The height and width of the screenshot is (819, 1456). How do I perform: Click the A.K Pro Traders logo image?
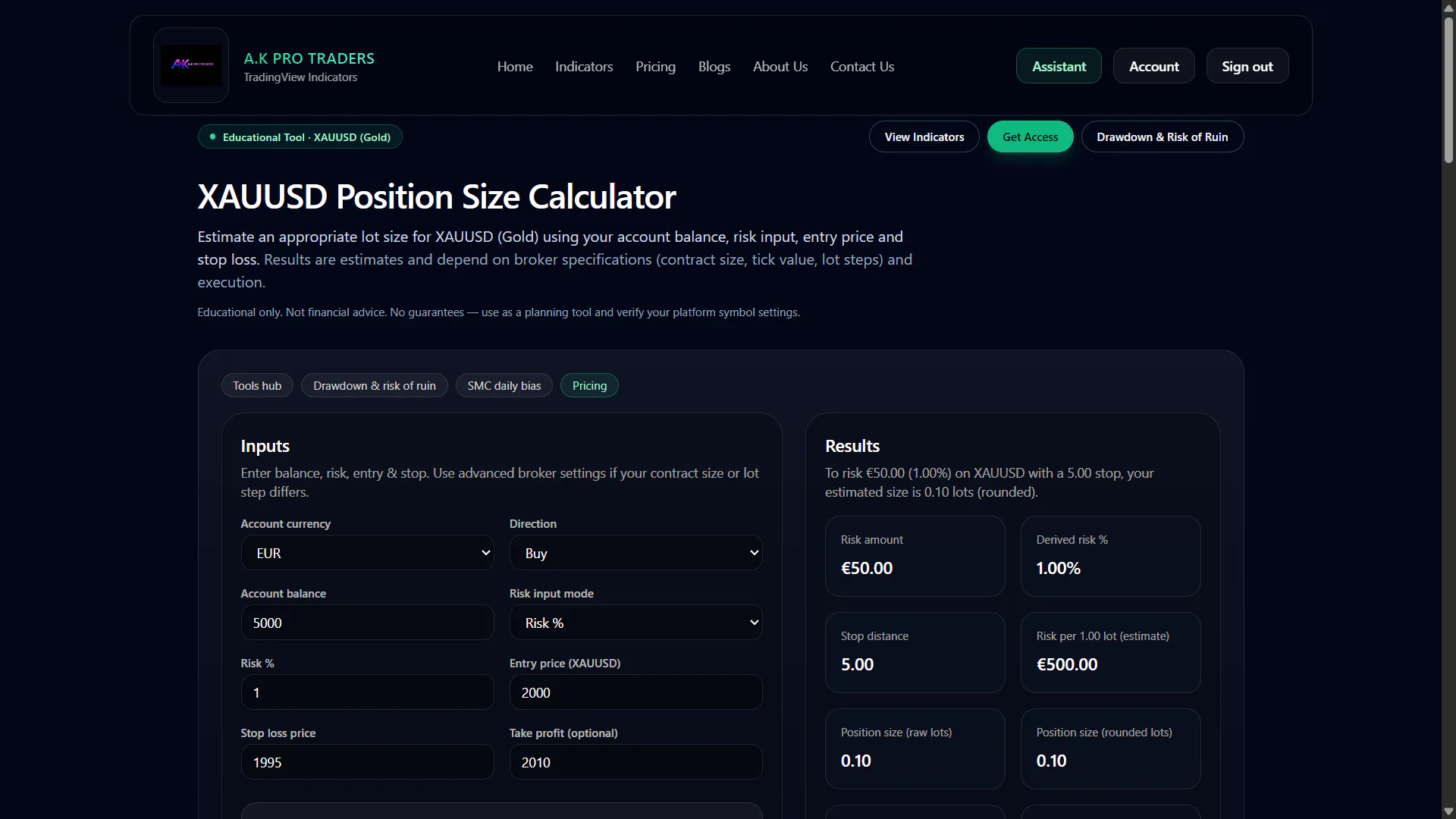(191, 65)
